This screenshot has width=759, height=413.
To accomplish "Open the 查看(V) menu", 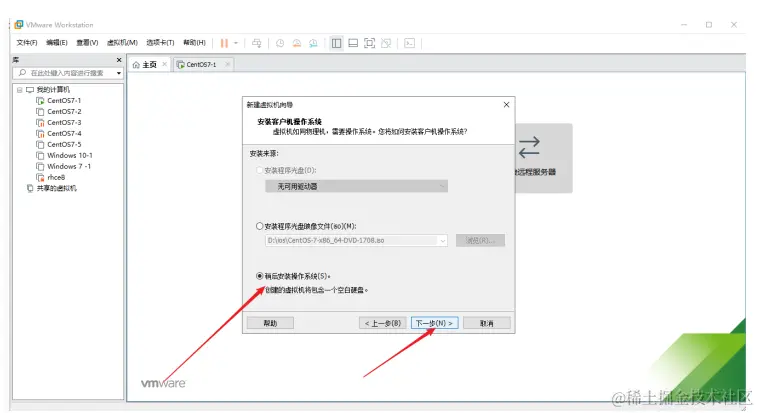I will pos(87,43).
